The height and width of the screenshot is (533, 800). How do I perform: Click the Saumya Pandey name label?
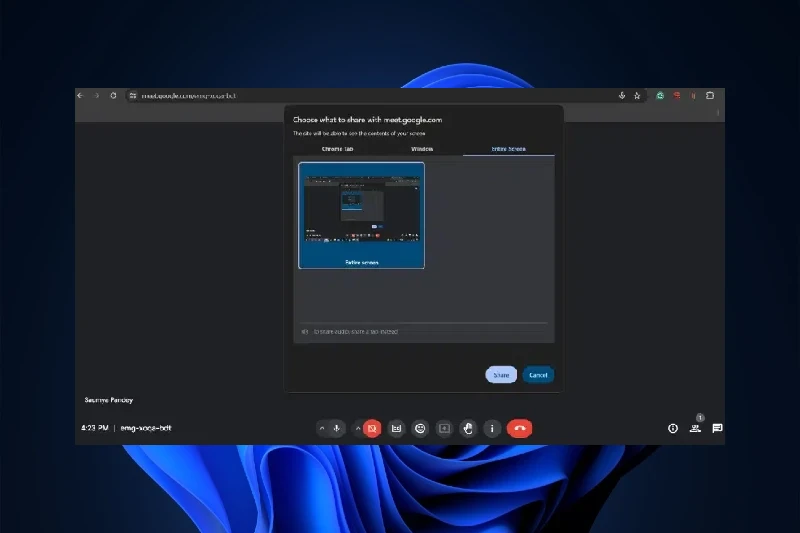tap(109, 400)
